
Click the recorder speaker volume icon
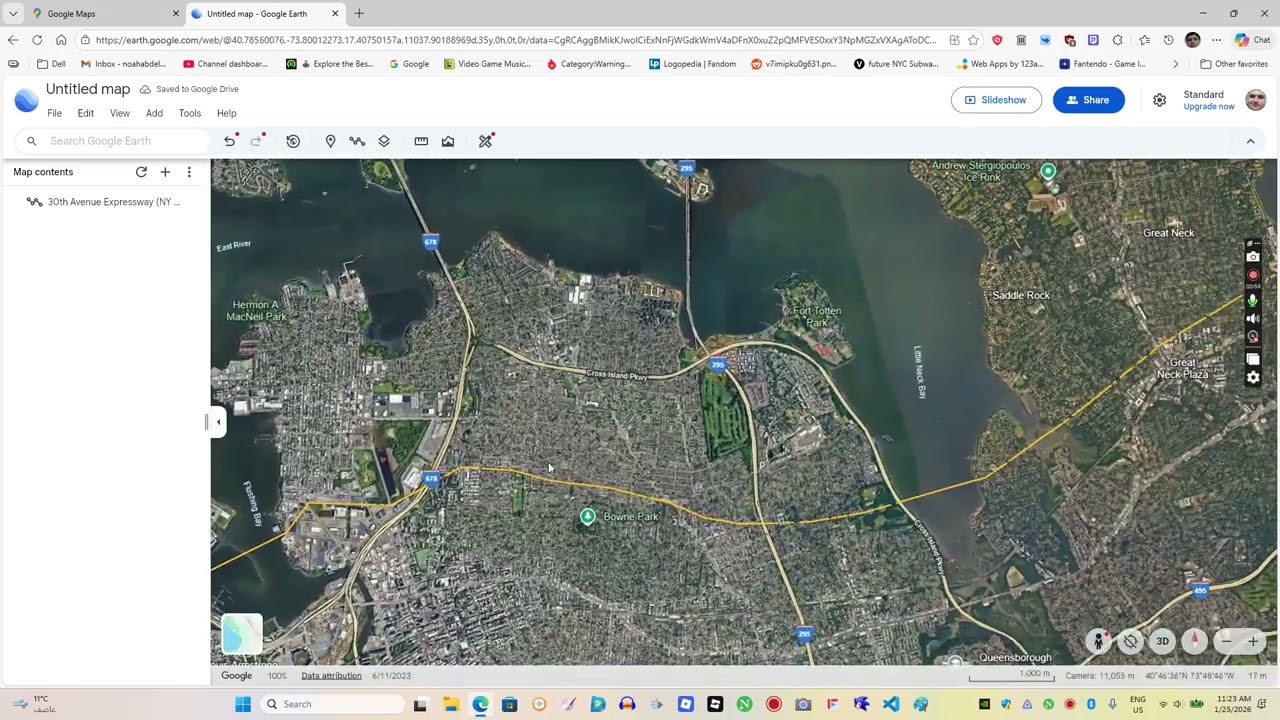coord(1253,319)
